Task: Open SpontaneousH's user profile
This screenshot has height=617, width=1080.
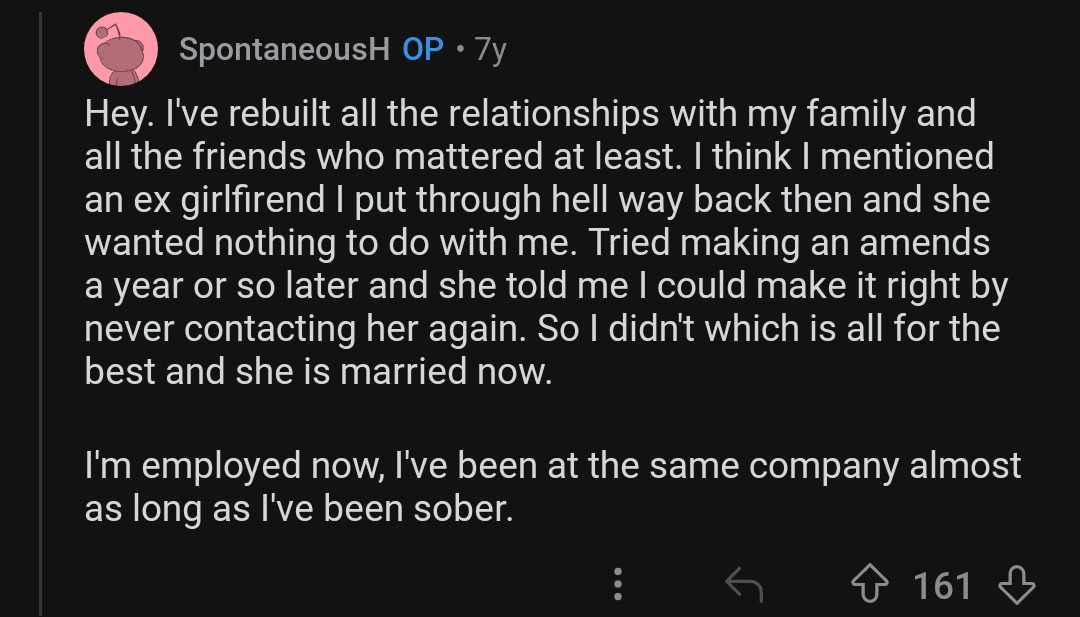Action: (x=284, y=49)
